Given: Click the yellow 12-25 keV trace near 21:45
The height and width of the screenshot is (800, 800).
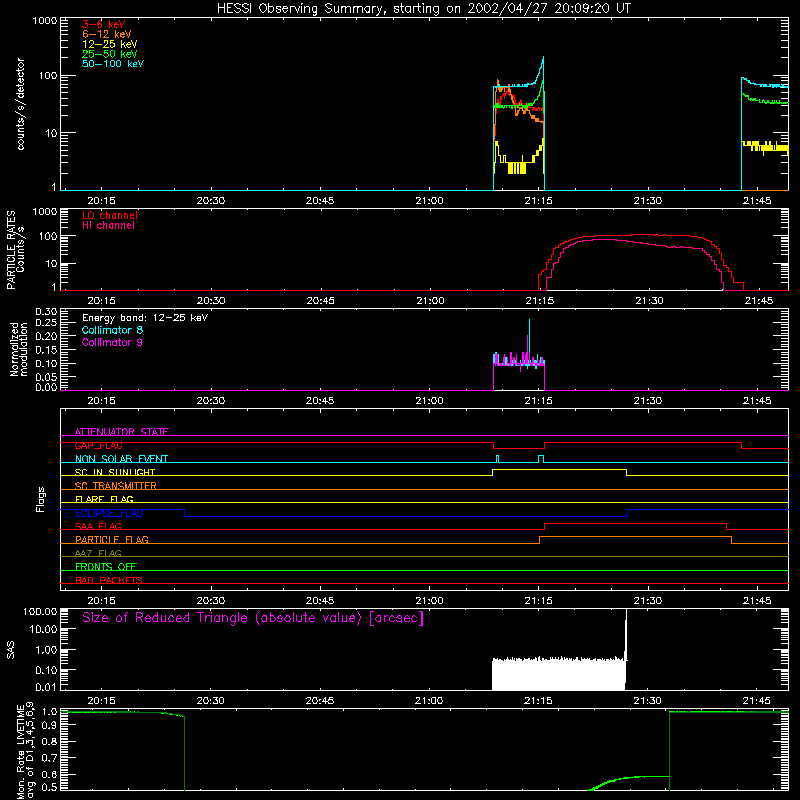Looking at the screenshot, I should coord(765,146).
